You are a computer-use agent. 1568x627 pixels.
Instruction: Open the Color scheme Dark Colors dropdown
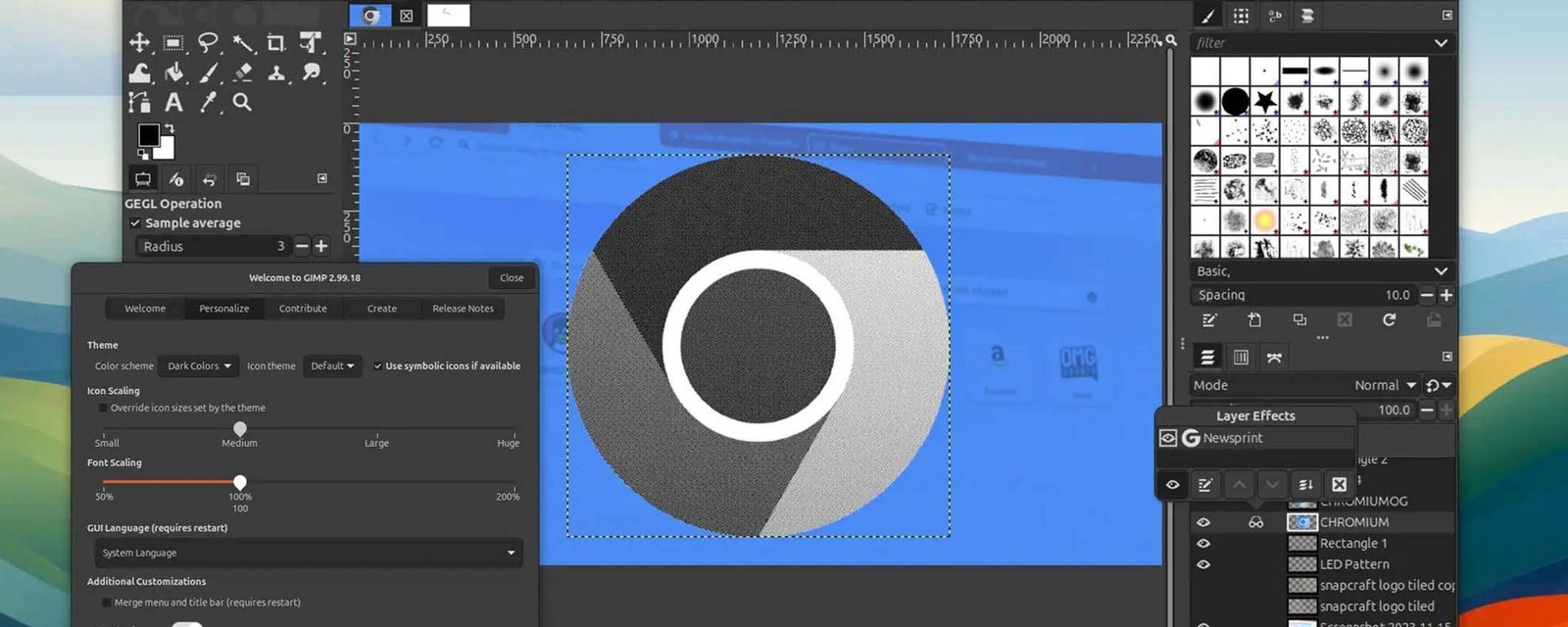click(x=198, y=366)
